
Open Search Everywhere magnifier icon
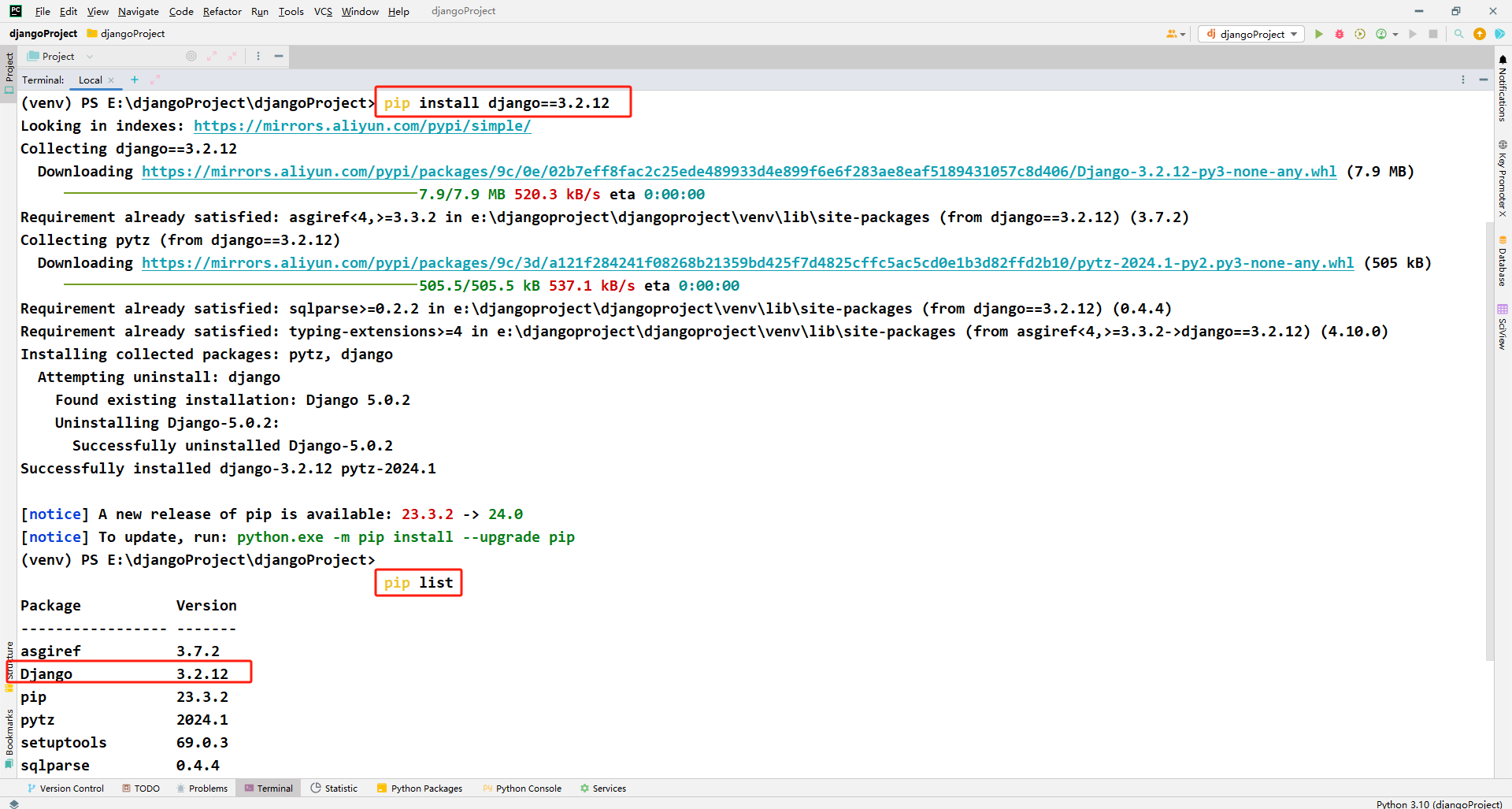pyautogui.click(x=1458, y=34)
